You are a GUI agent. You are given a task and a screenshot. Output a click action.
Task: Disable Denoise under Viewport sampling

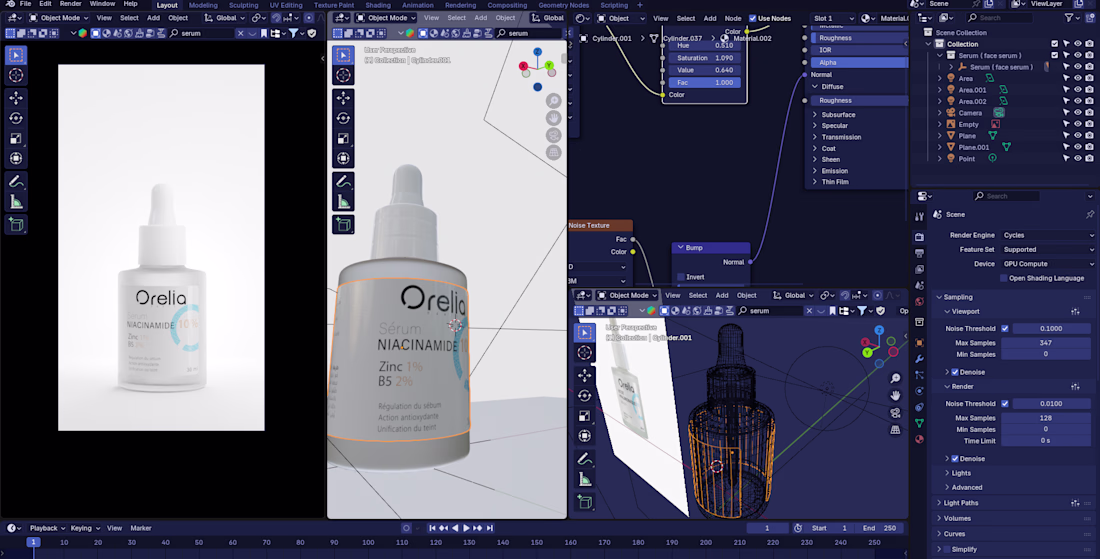[x=955, y=372]
